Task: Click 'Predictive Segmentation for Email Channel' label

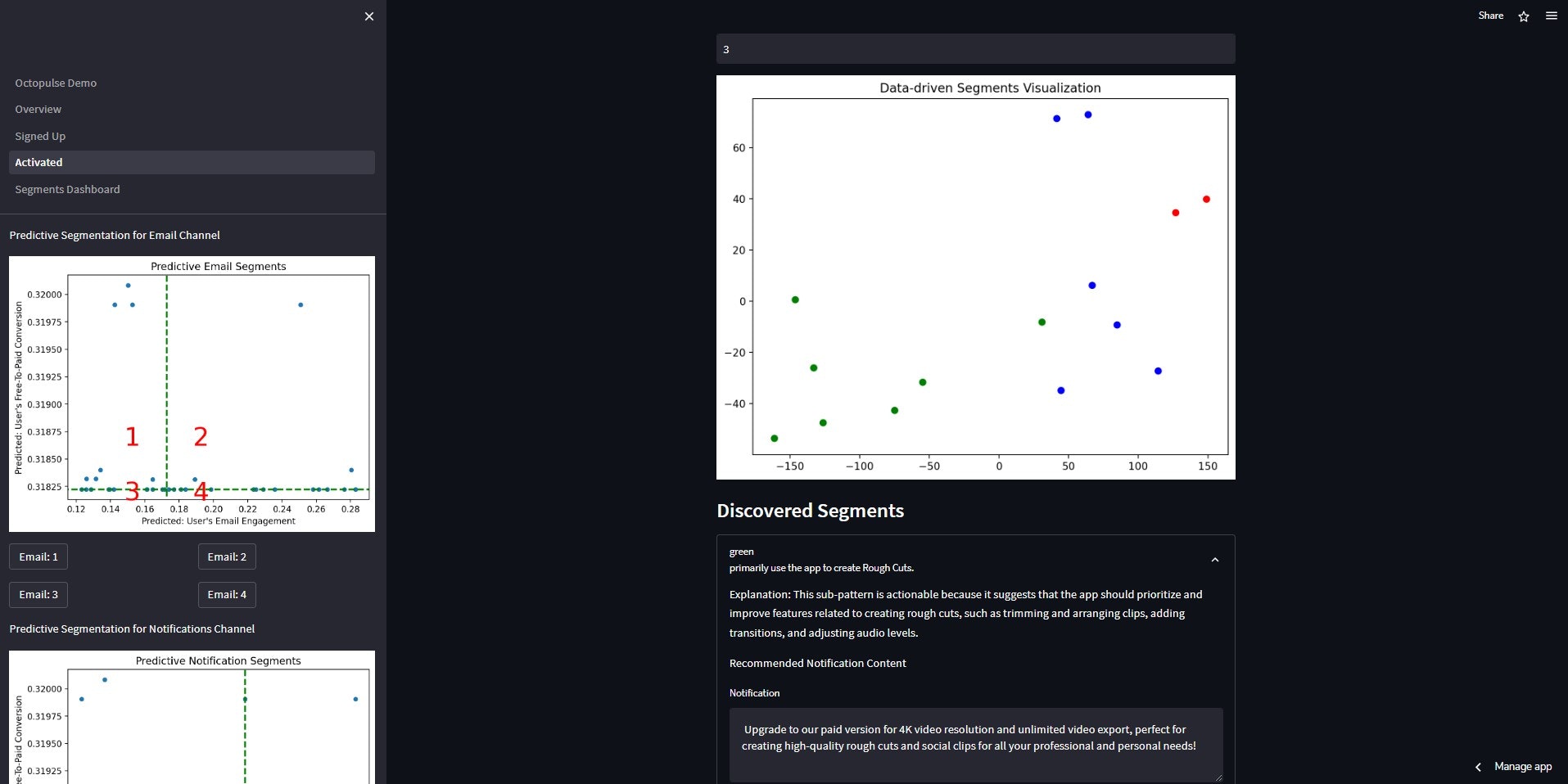Action: [115, 235]
